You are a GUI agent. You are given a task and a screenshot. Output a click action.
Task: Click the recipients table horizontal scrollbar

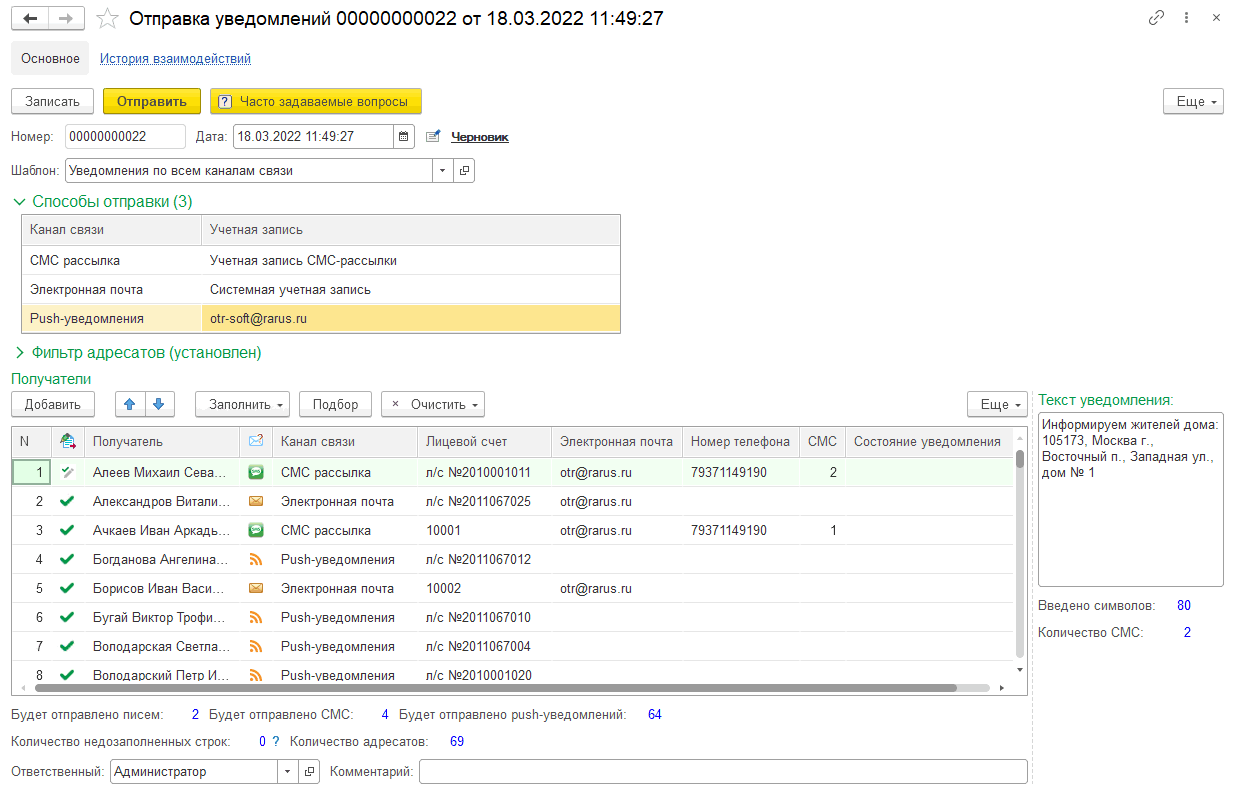click(496, 688)
